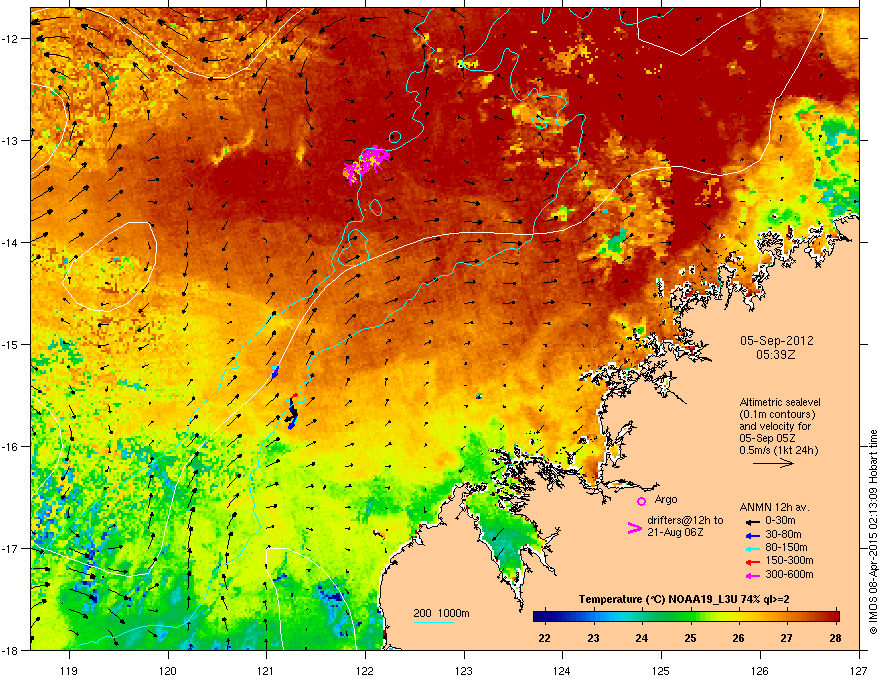Click the "05:39Z" time text
880x680 pixels.
click(x=776, y=355)
